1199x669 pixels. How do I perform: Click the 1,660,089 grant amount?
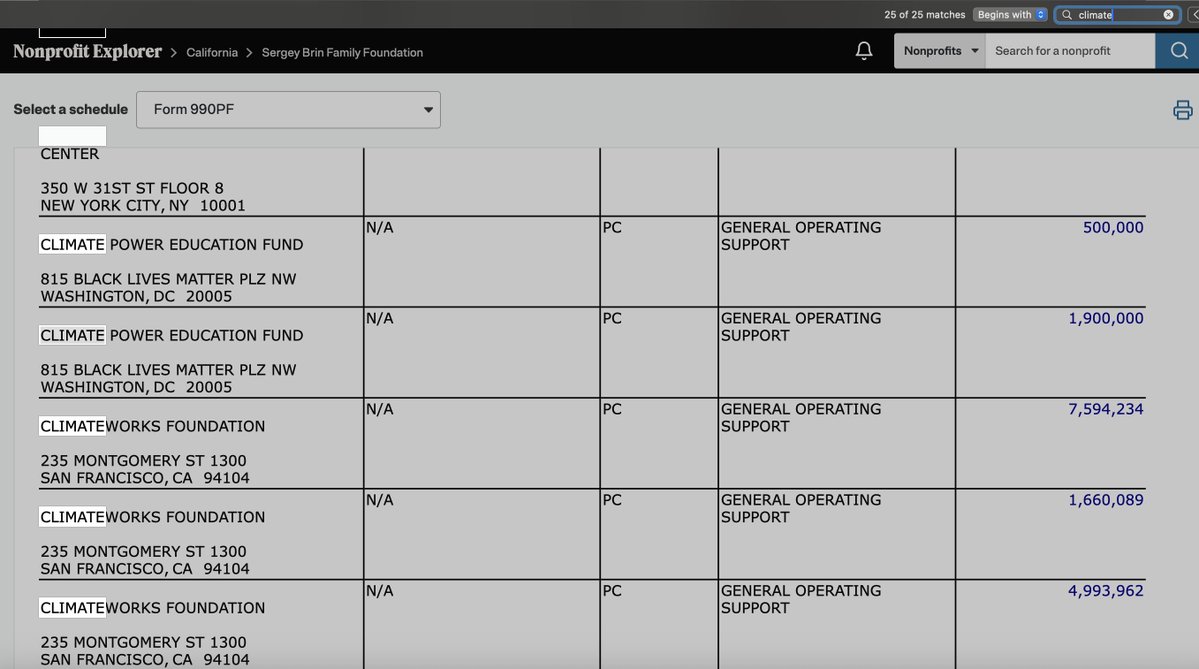point(1106,500)
